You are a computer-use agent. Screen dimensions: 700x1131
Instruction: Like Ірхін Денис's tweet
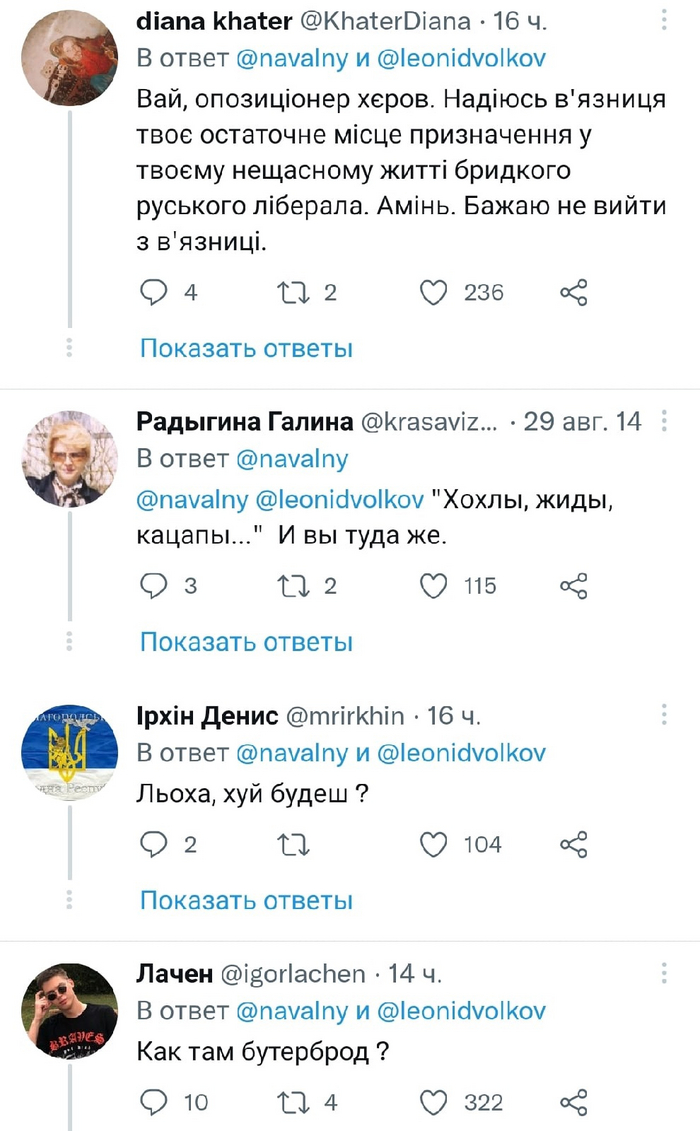tap(432, 845)
